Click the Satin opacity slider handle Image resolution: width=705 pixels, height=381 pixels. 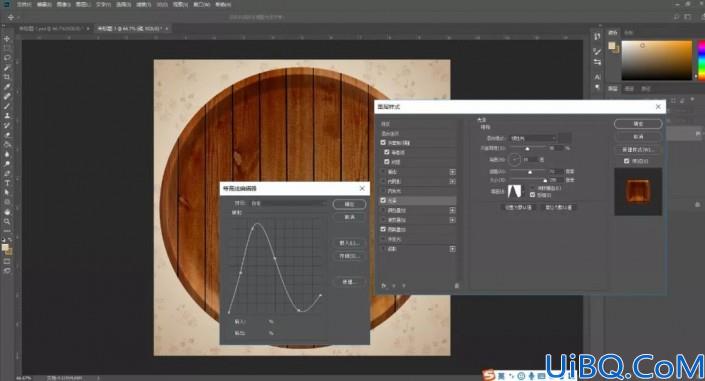click(527, 149)
